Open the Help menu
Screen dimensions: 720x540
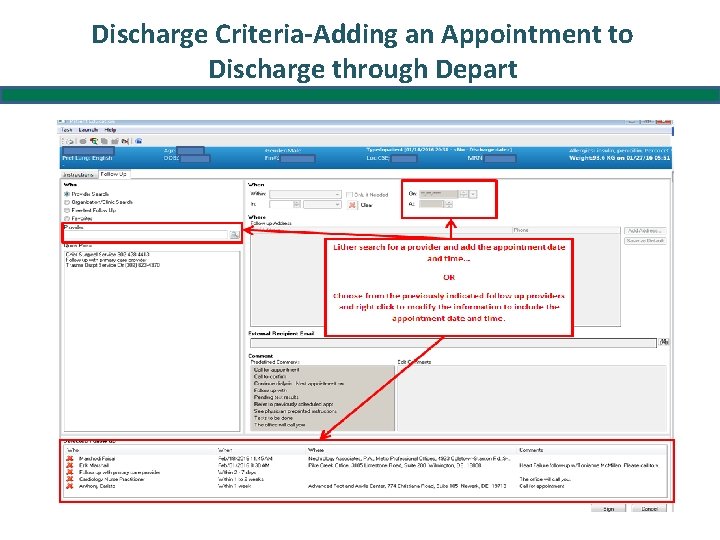pos(110,130)
